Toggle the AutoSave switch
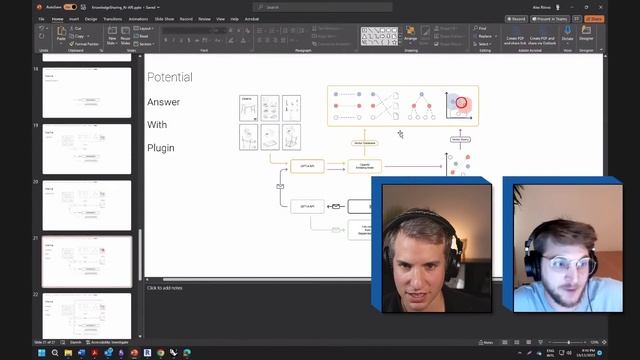The width and height of the screenshot is (640, 360). pos(70,7)
